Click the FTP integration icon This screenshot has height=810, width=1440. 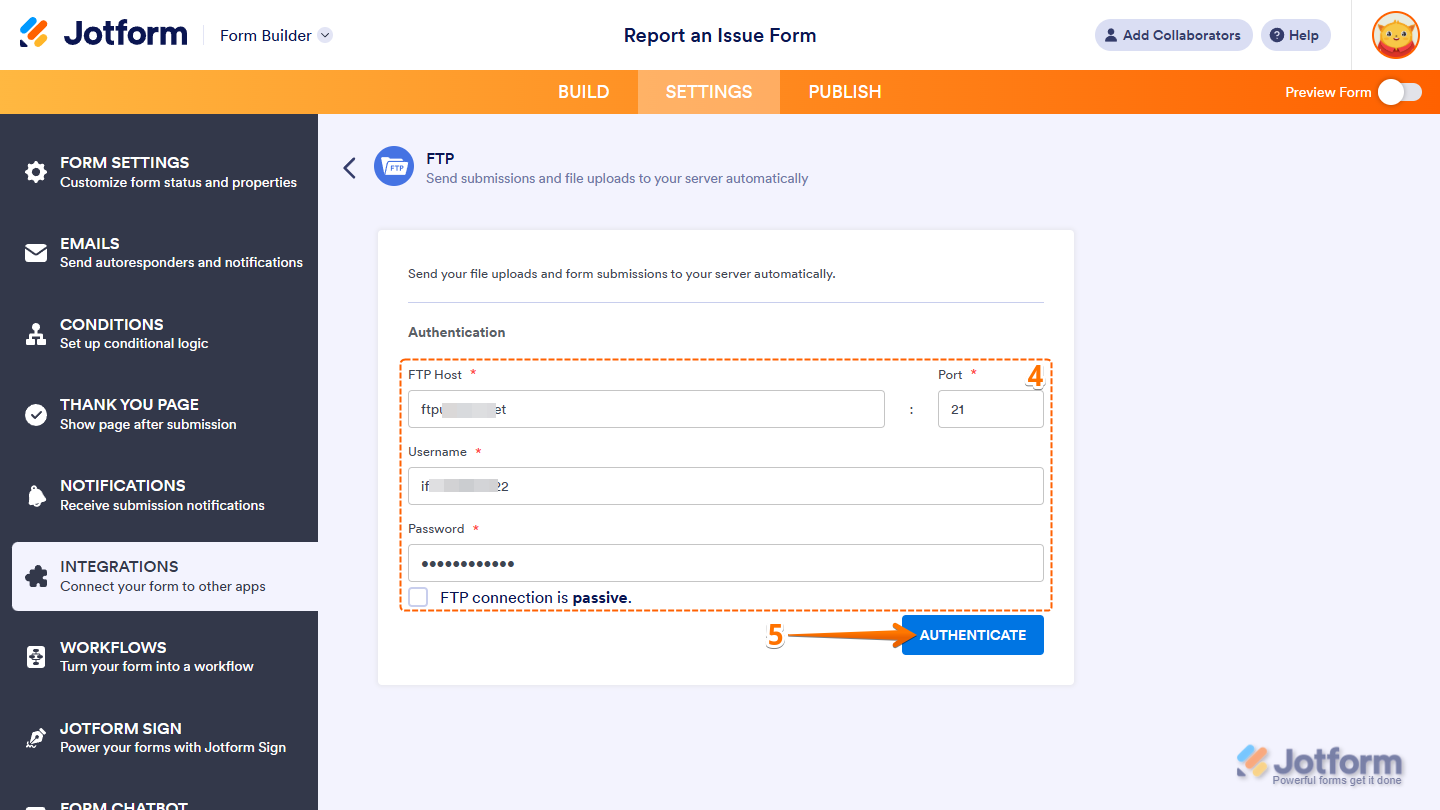tap(394, 166)
